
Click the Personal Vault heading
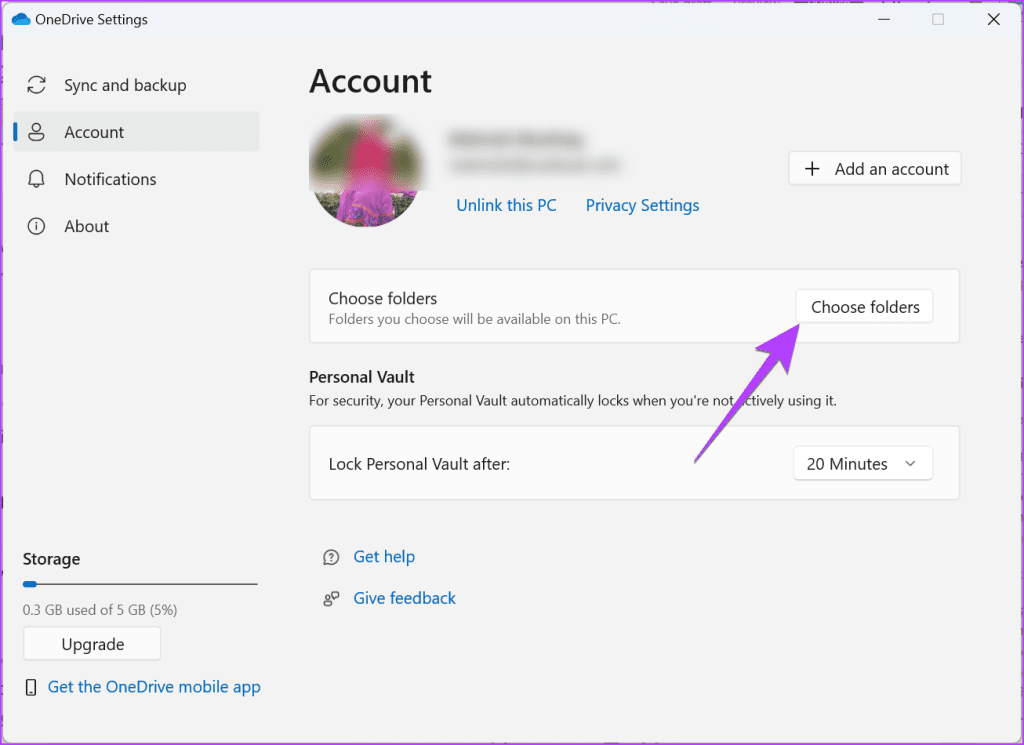tap(362, 377)
